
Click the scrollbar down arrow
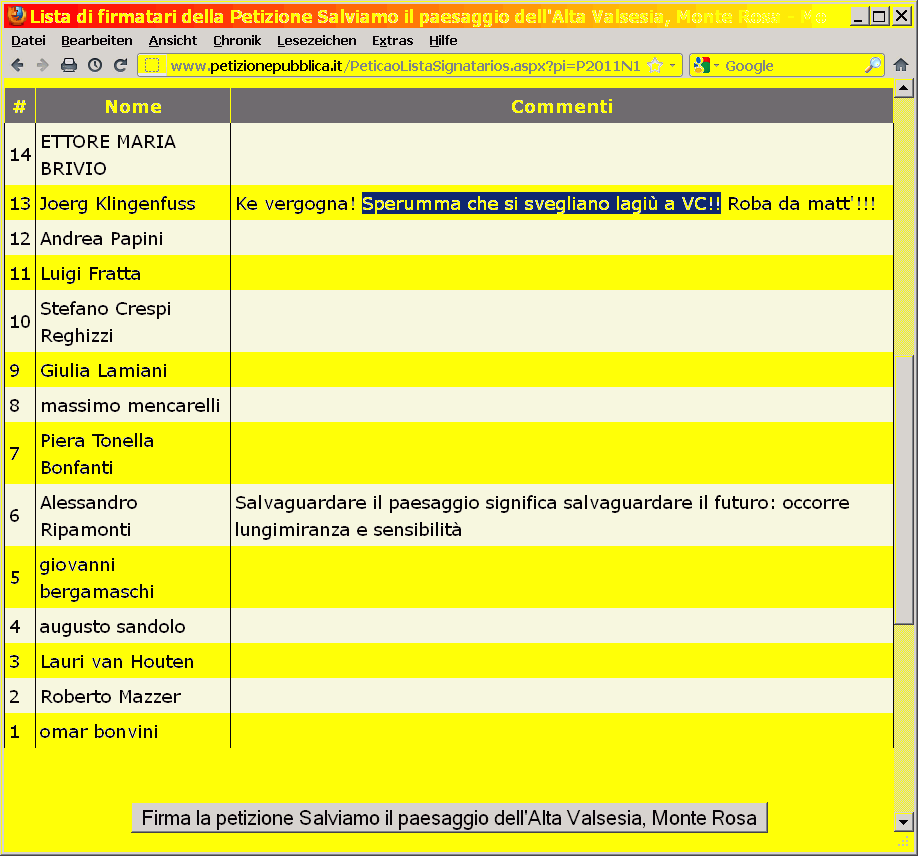(904, 822)
